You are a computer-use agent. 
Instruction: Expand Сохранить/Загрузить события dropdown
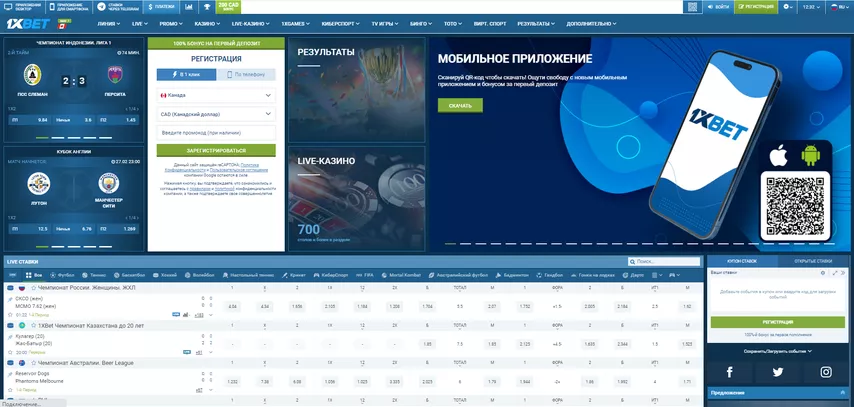coord(778,351)
